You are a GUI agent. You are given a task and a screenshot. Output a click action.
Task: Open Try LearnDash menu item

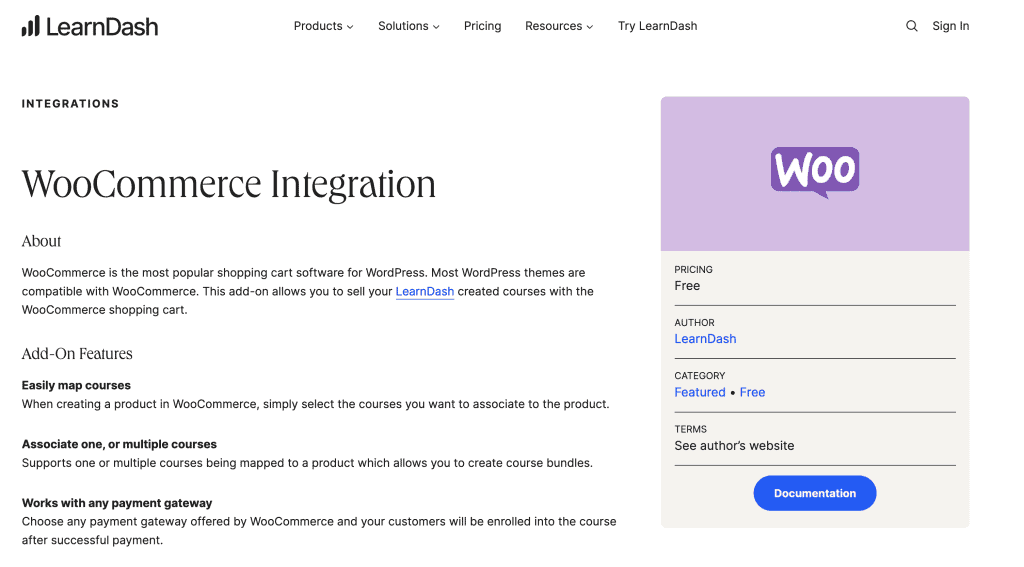(657, 26)
